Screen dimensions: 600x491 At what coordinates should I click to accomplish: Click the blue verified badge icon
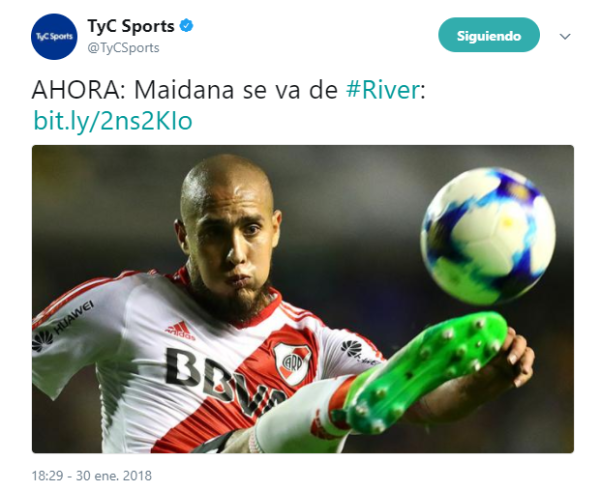point(187,26)
